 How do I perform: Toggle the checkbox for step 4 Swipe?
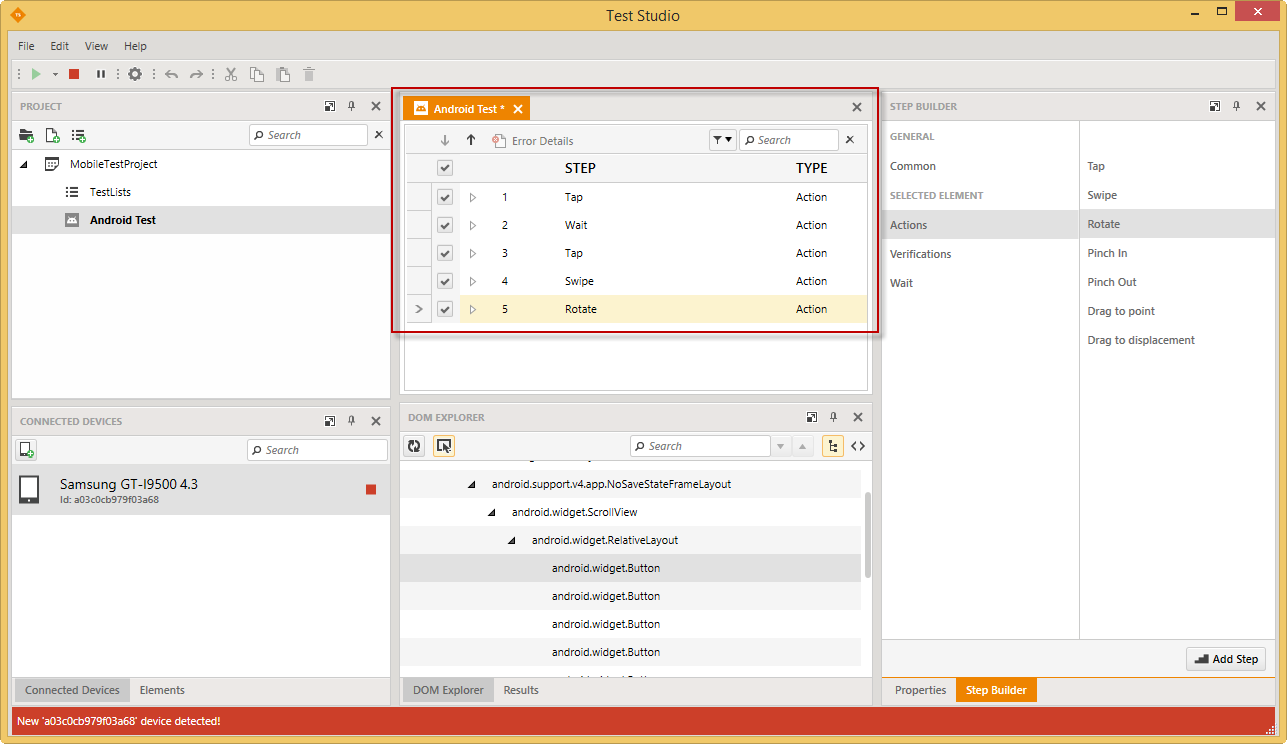[445, 281]
